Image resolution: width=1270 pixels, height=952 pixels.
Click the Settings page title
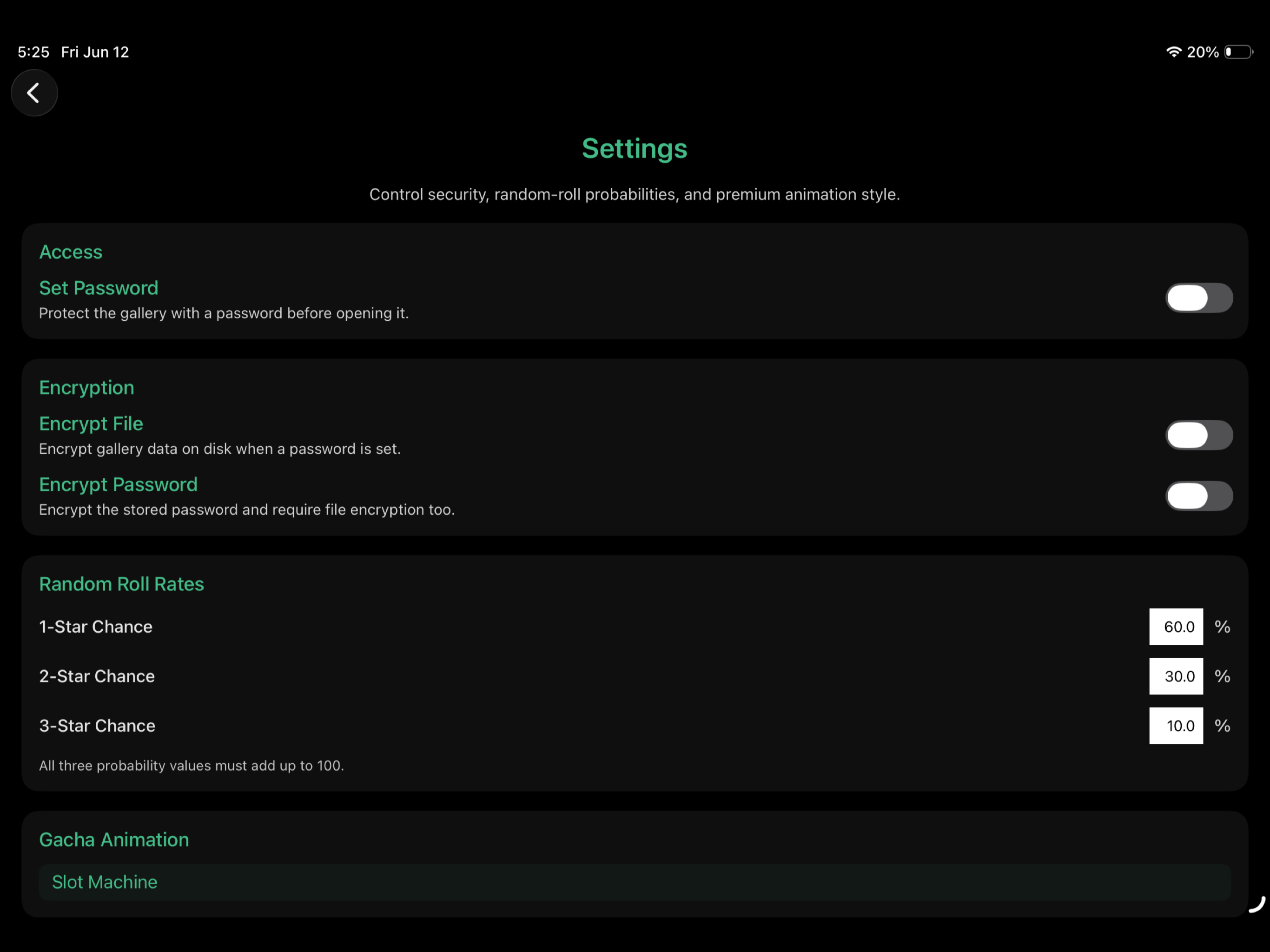(635, 149)
